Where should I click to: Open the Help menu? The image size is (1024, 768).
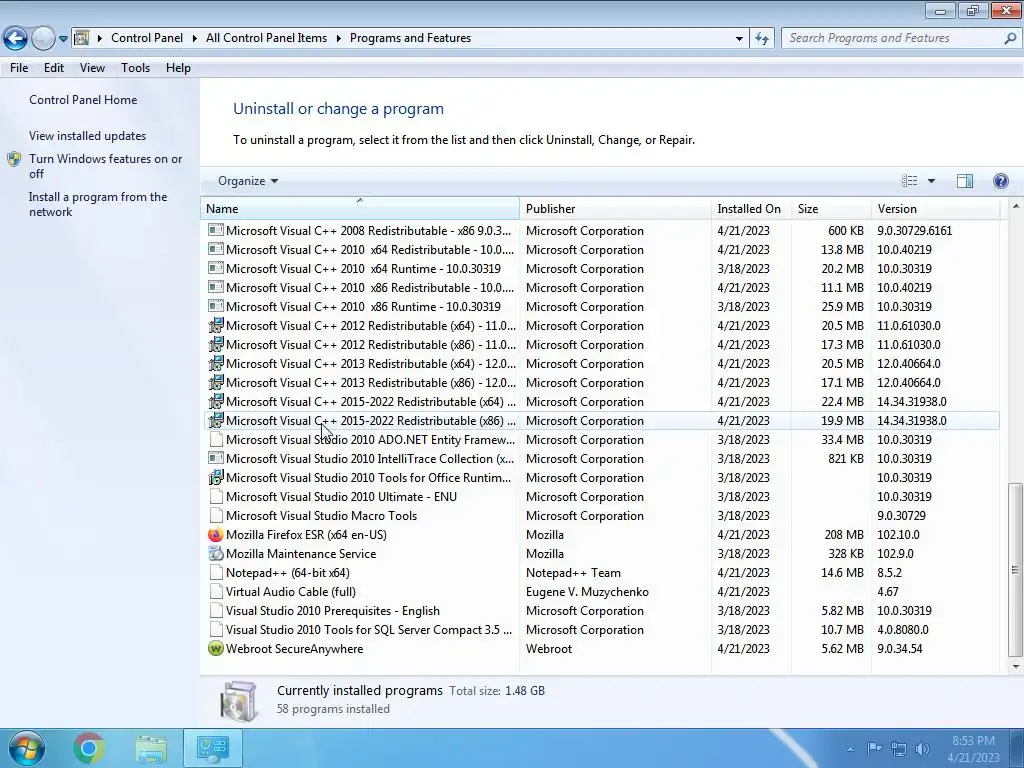pos(178,68)
